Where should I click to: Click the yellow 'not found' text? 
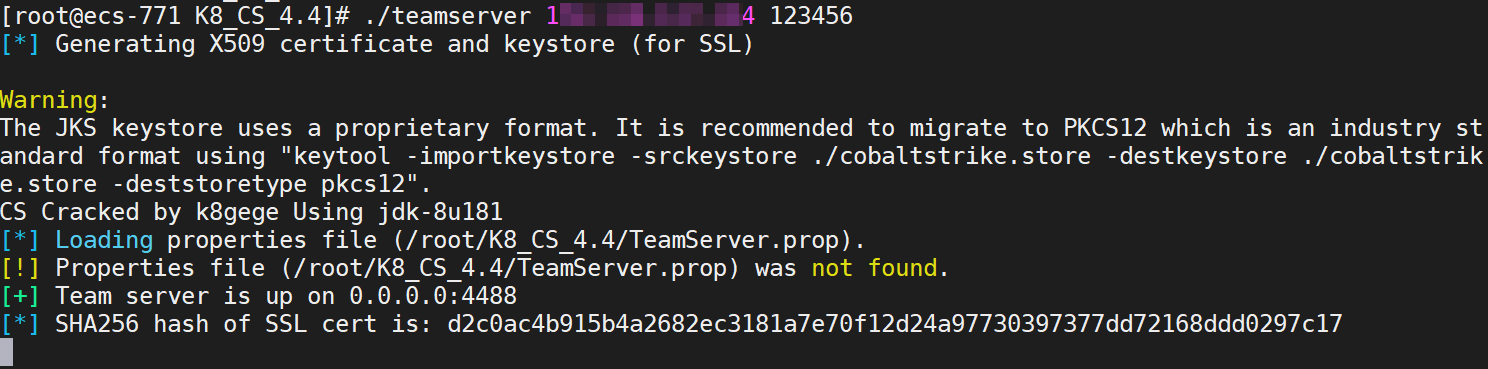[x=874, y=268]
